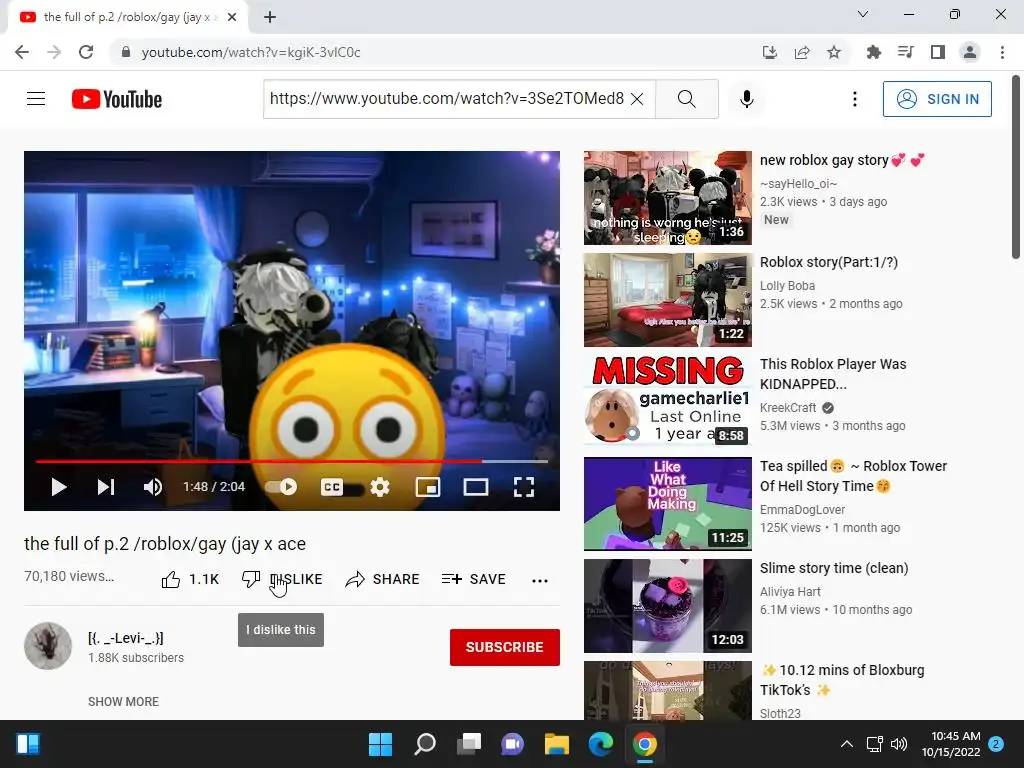Open the [{. _-Levi-_.}] channel name link
Viewport: 1024px width, 768px height.
[x=126, y=638]
